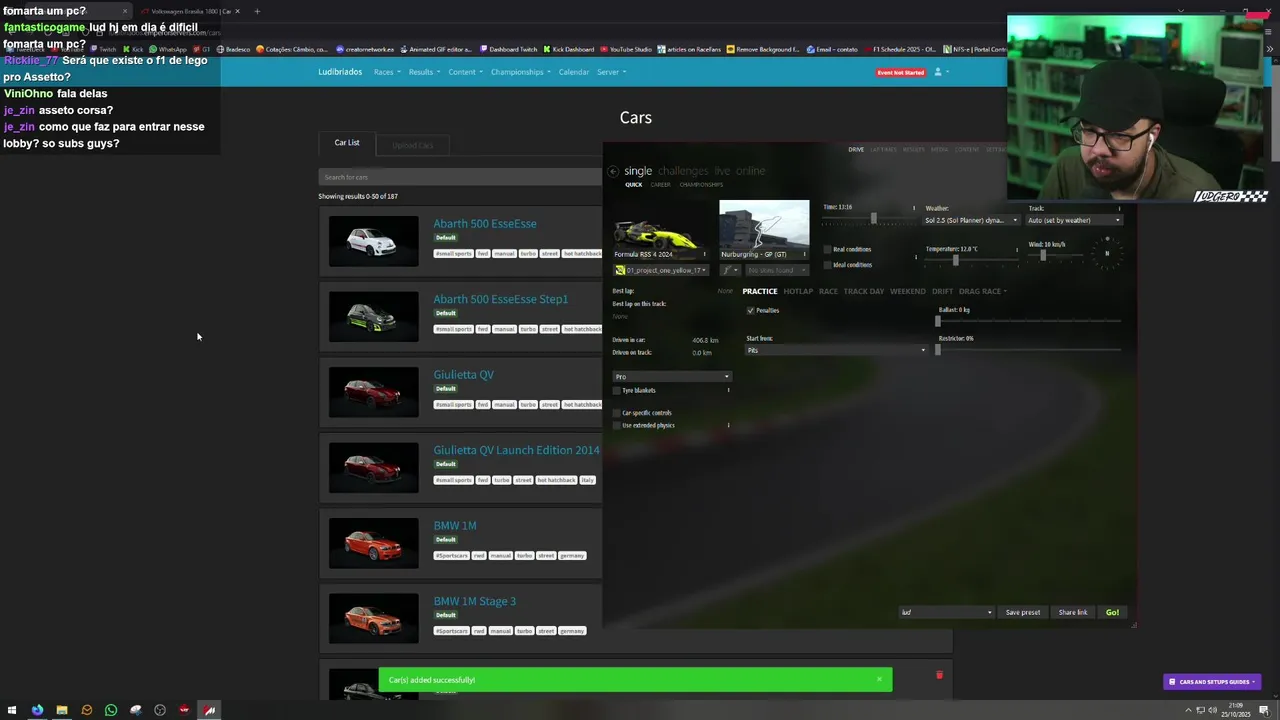Image resolution: width=1280 pixels, height=720 pixels.
Task: Open the Giulietta QV car link
Action: pyautogui.click(x=463, y=375)
